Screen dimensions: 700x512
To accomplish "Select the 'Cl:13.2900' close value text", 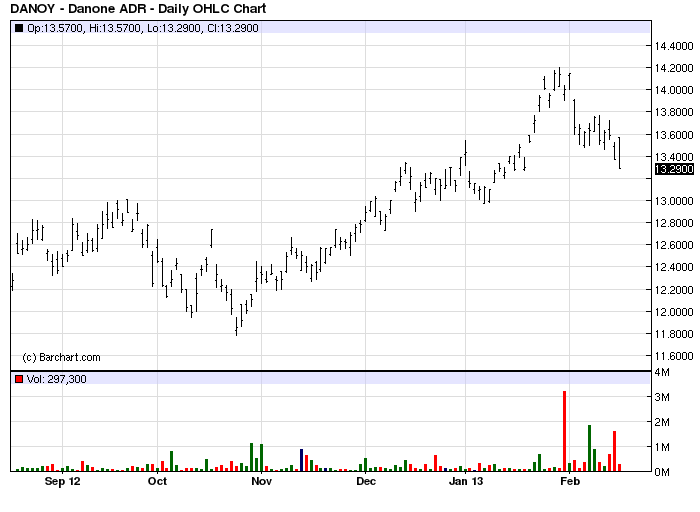I will (x=233, y=28).
